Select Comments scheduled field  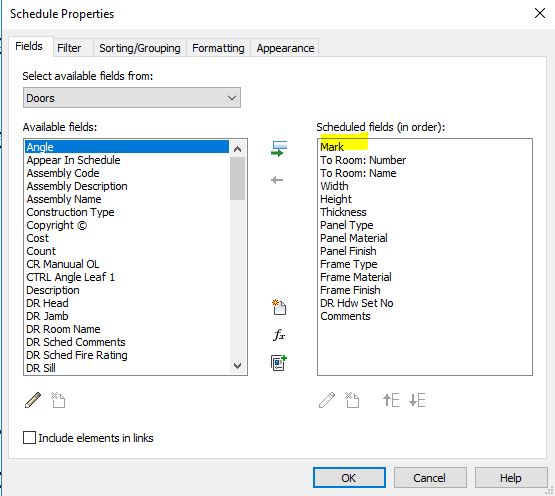(x=425, y=316)
